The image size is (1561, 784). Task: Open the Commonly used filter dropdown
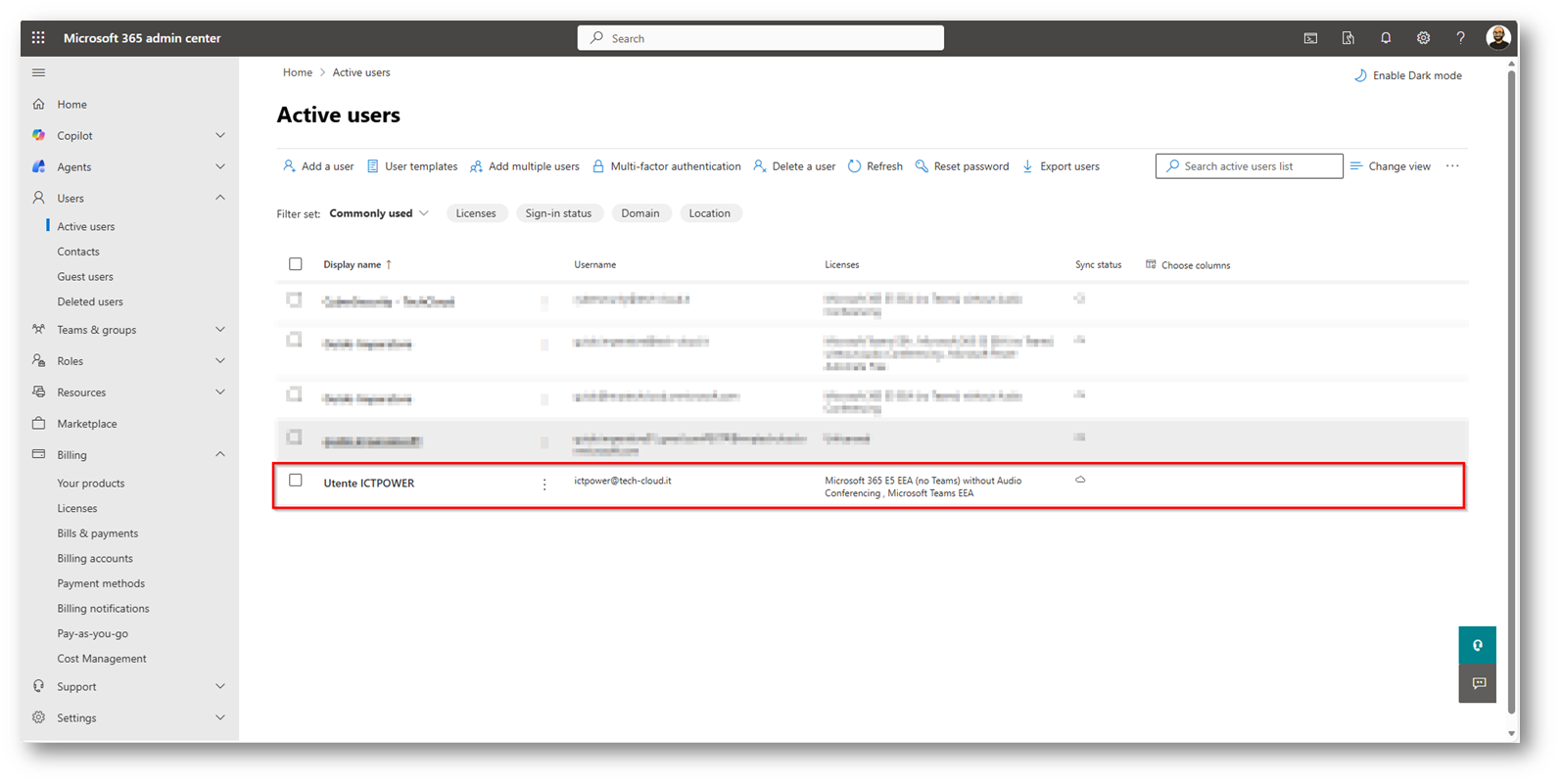click(x=379, y=213)
